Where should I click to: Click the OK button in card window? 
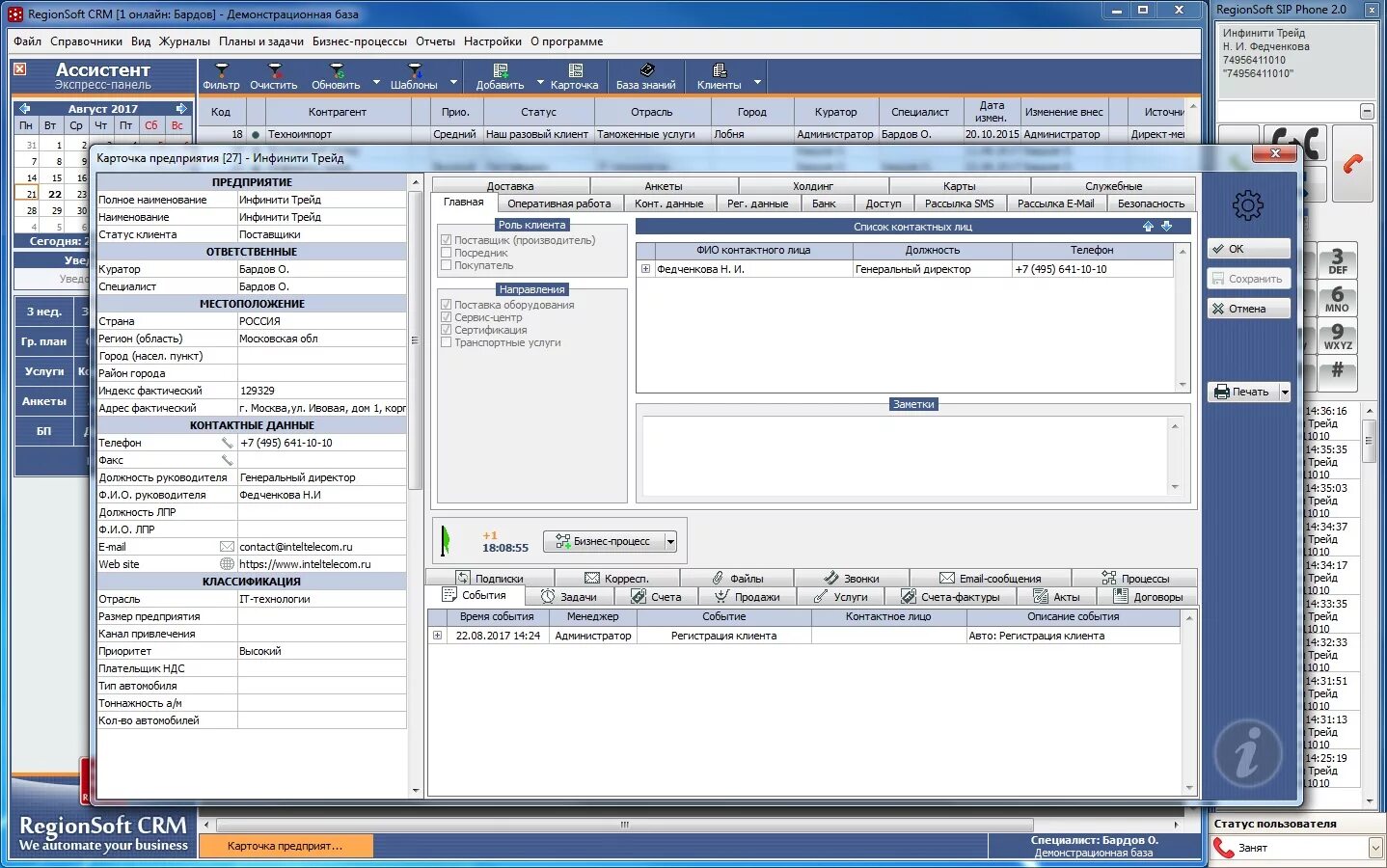(1249, 249)
